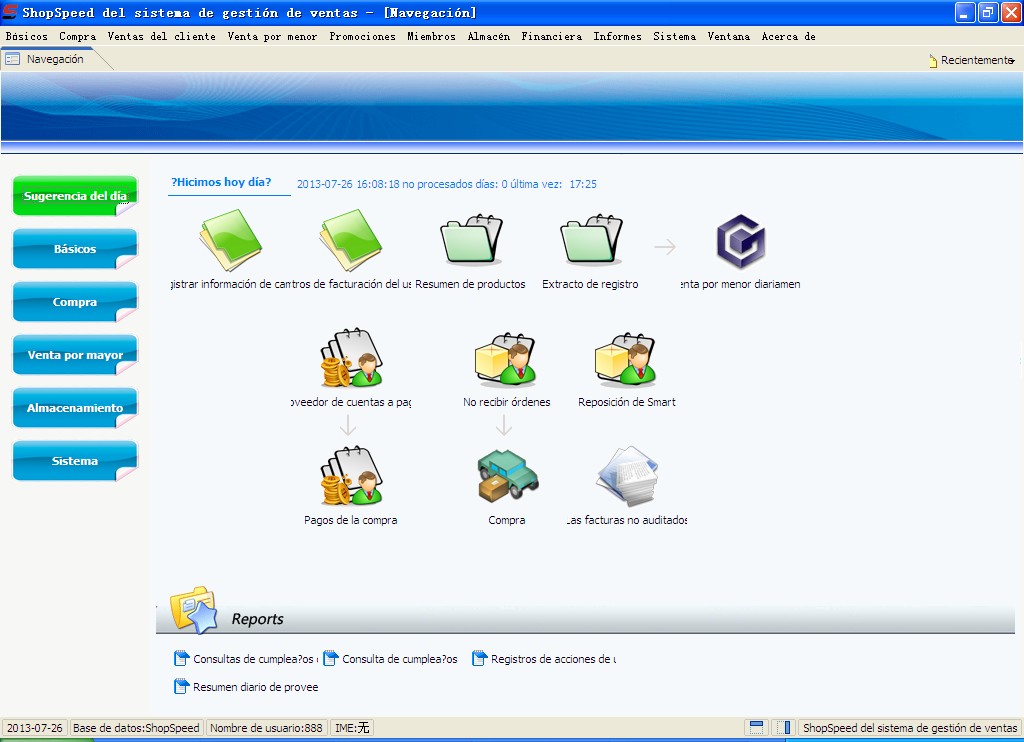
Task: Click the No recibir órdenes label
Action: [x=507, y=402]
